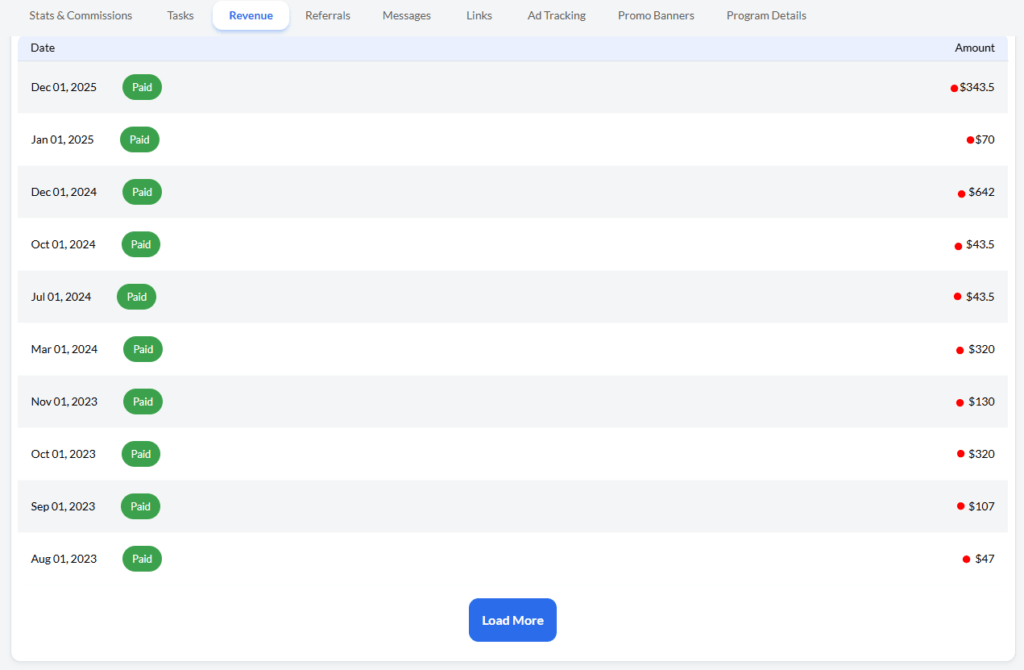Go to the Stats & Commissions tab
This screenshot has width=1024, height=670.
(80, 15)
